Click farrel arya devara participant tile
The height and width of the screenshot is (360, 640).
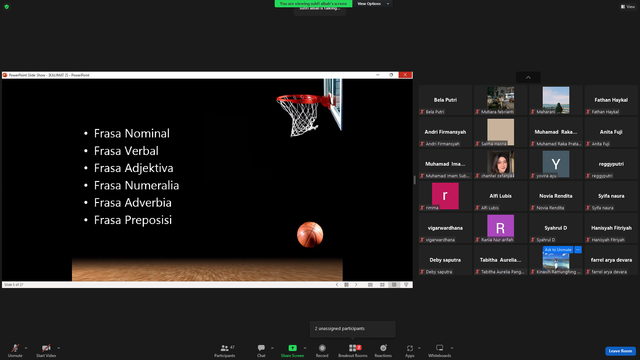[x=611, y=260]
